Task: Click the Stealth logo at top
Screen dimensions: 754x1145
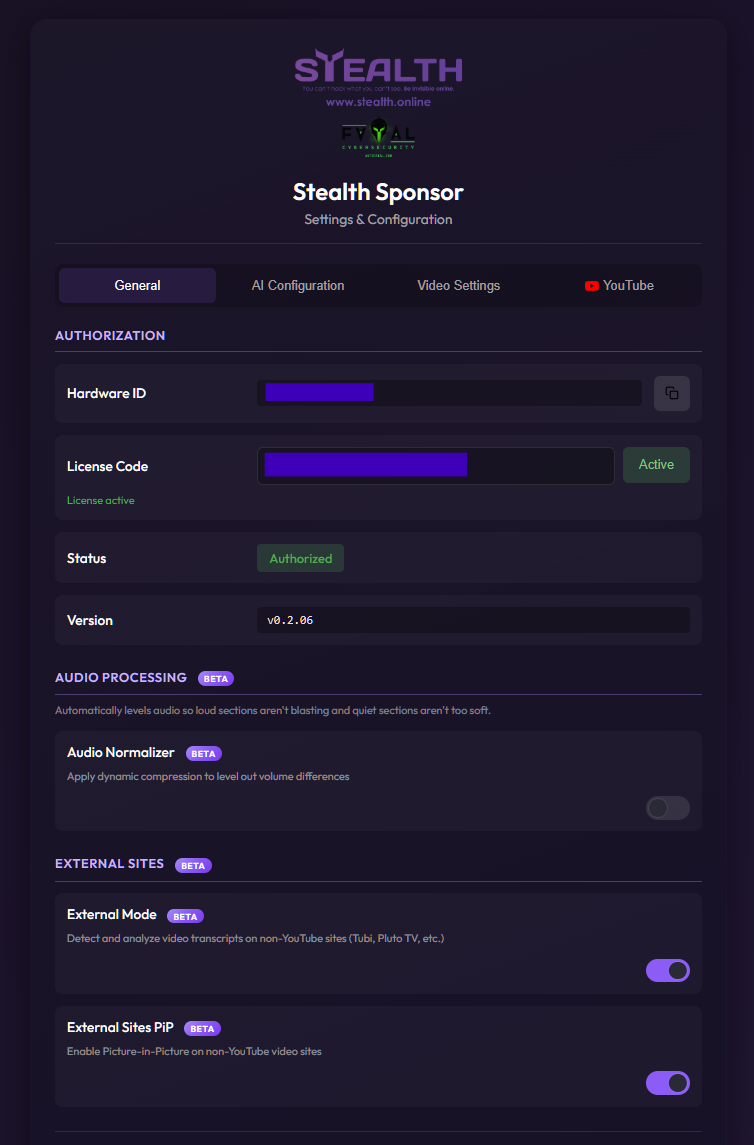Action: point(378,69)
